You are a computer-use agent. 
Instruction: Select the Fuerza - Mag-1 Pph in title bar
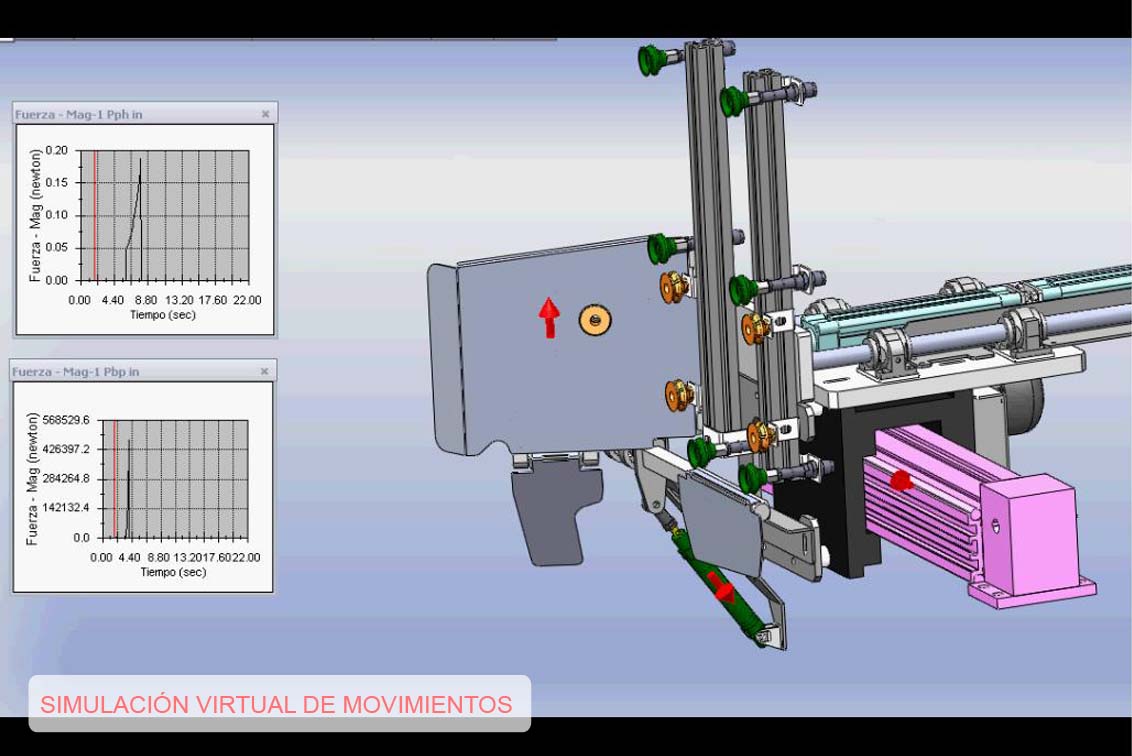tap(145, 114)
